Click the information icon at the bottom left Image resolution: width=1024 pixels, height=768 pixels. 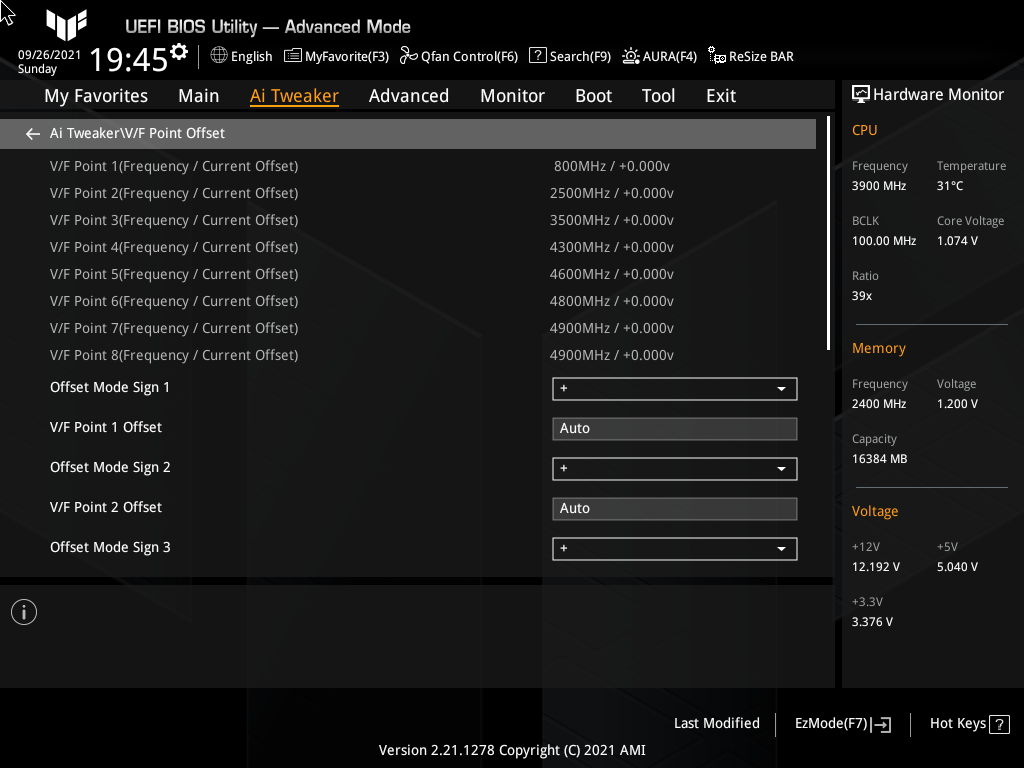[x=23, y=611]
